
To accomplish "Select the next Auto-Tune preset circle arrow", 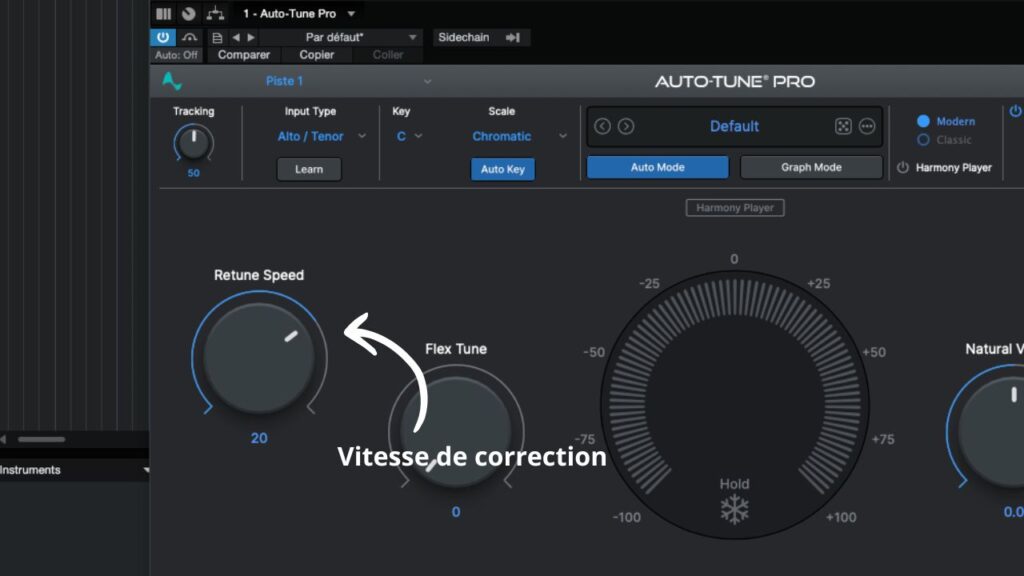I will (626, 126).
